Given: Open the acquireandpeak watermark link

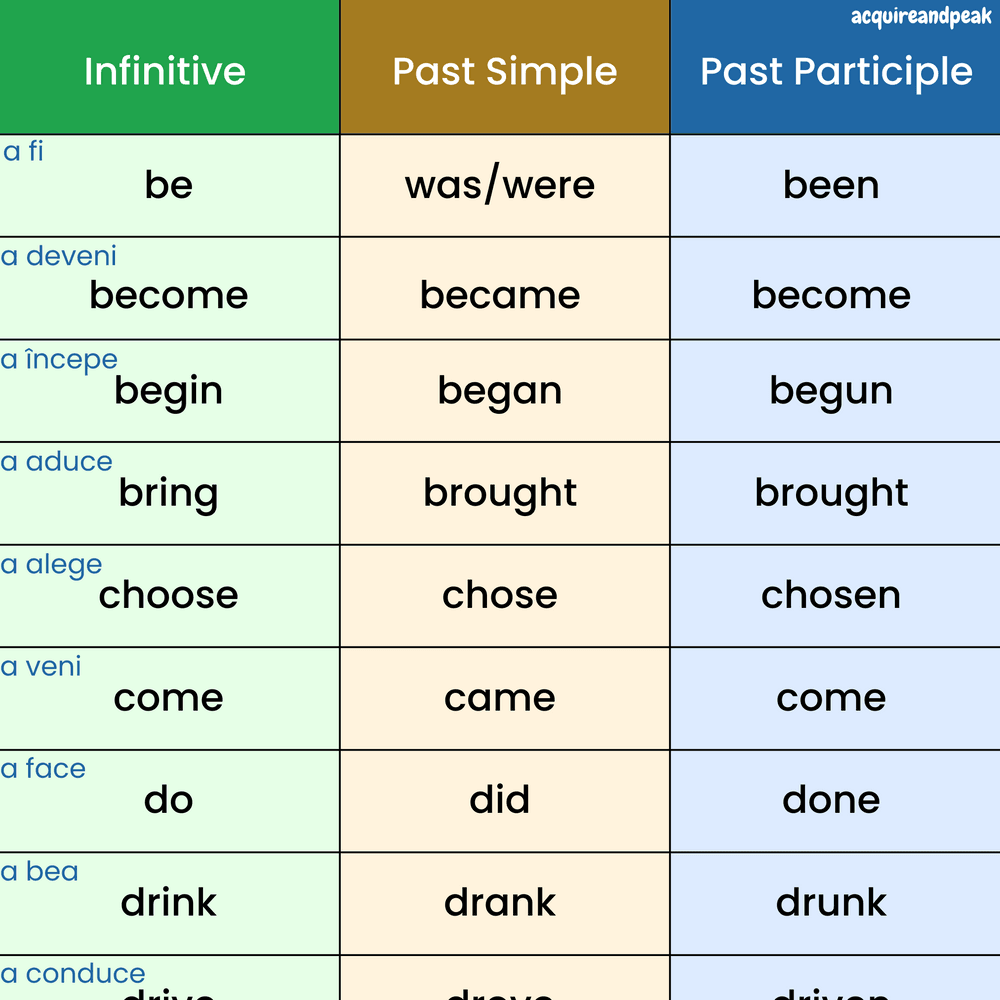Looking at the screenshot, I should tap(921, 17).
